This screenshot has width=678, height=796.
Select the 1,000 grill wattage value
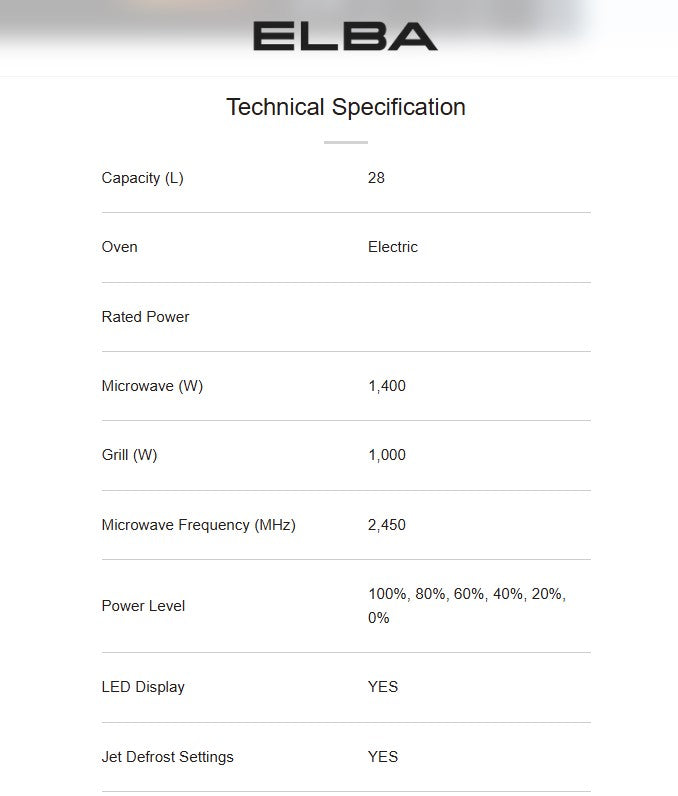386,455
